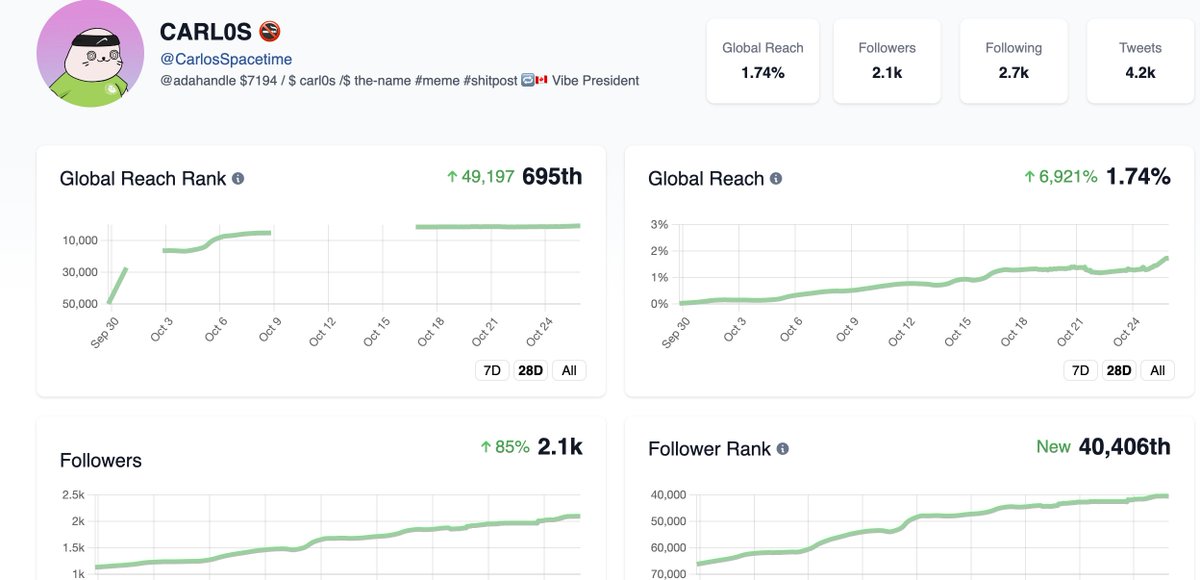Click the Tweets 4.2k stat card

(x=1140, y=60)
